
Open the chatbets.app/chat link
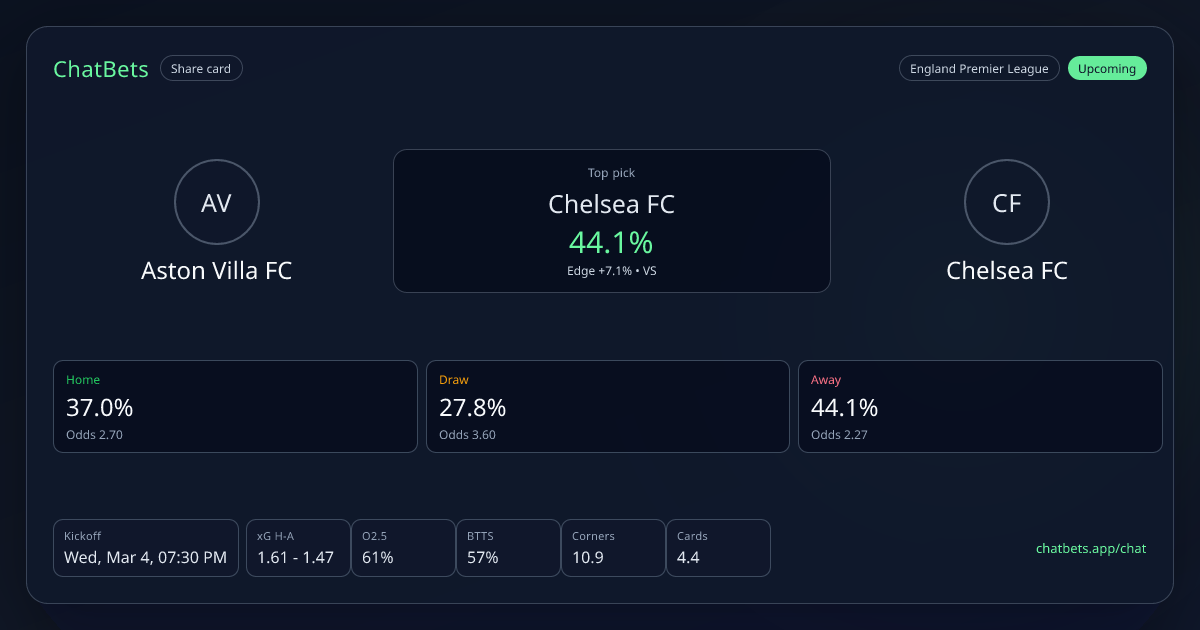[1091, 548]
